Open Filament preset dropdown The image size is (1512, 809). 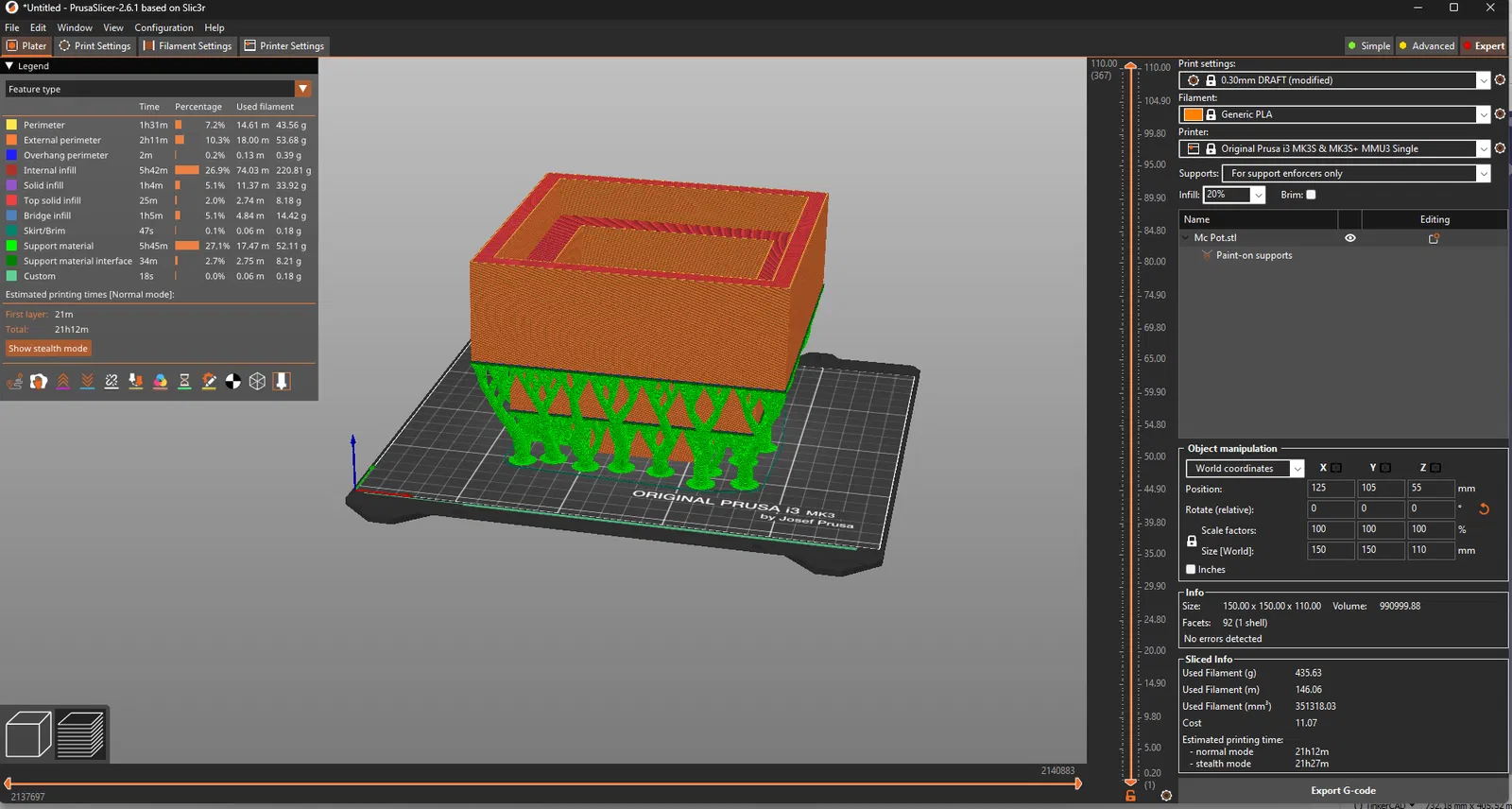tap(1483, 114)
